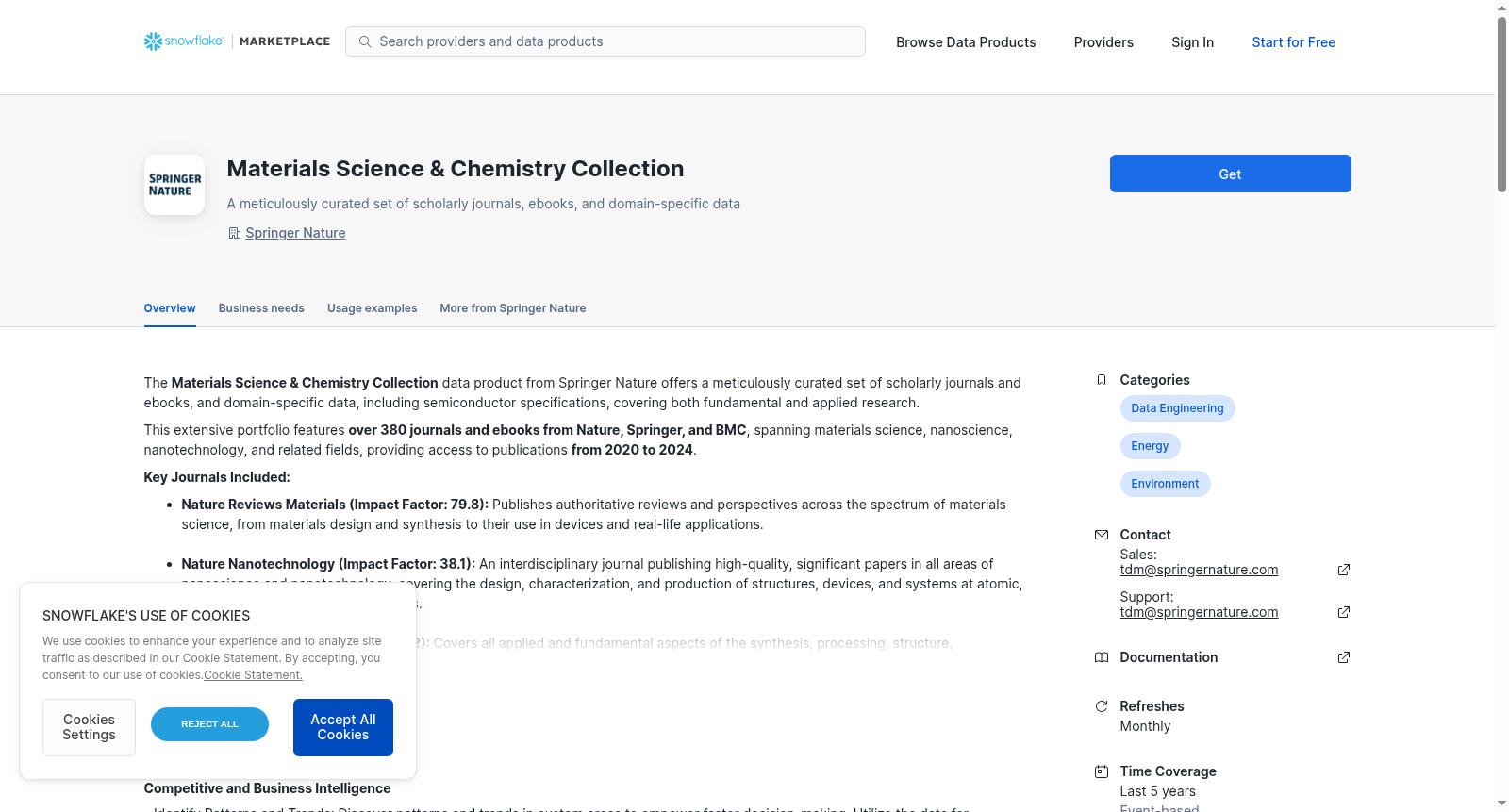Open the Documentation link
The width and height of the screenshot is (1509, 812).
[1169, 657]
